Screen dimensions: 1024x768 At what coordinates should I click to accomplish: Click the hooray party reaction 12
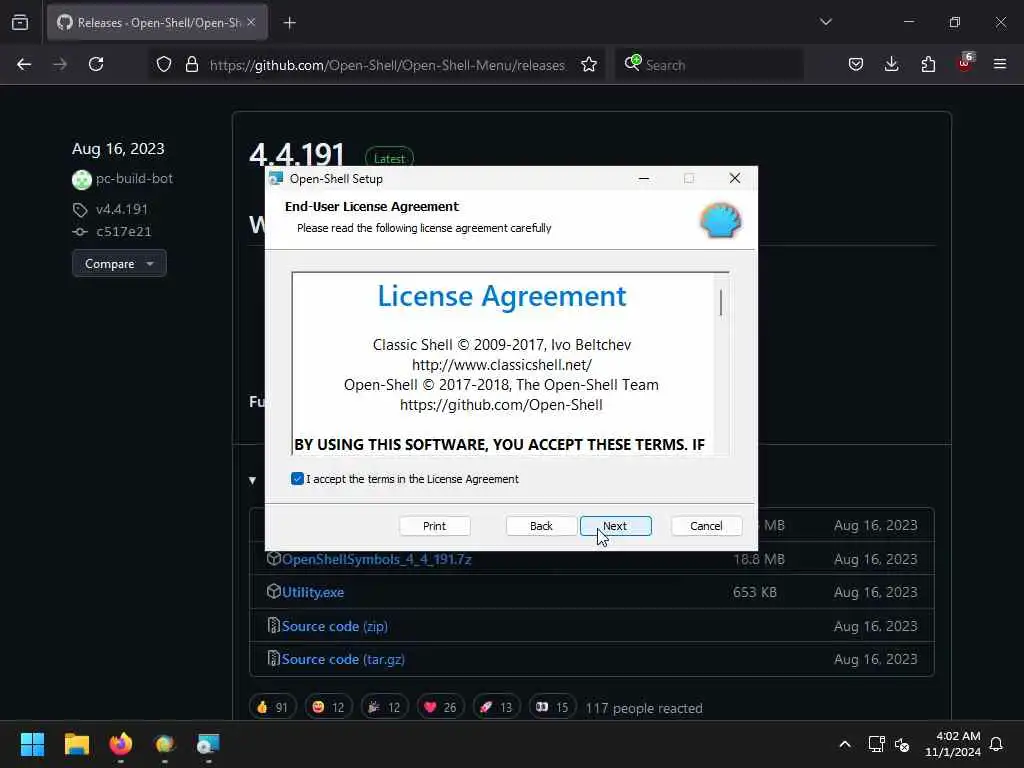pyautogui.click(x=385, y=707)
